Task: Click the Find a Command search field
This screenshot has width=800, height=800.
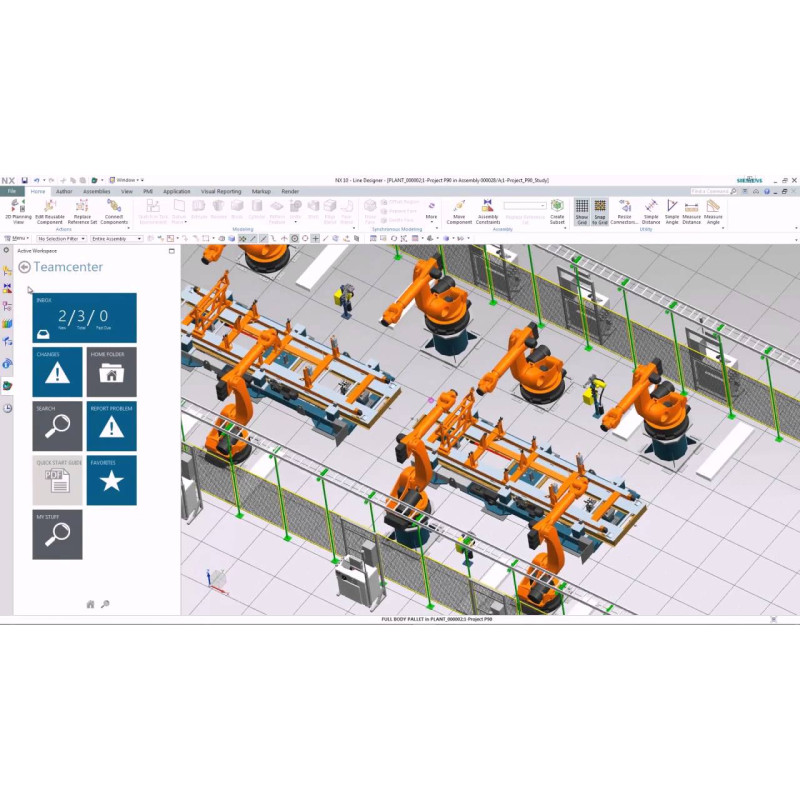Action: point(709,191)
